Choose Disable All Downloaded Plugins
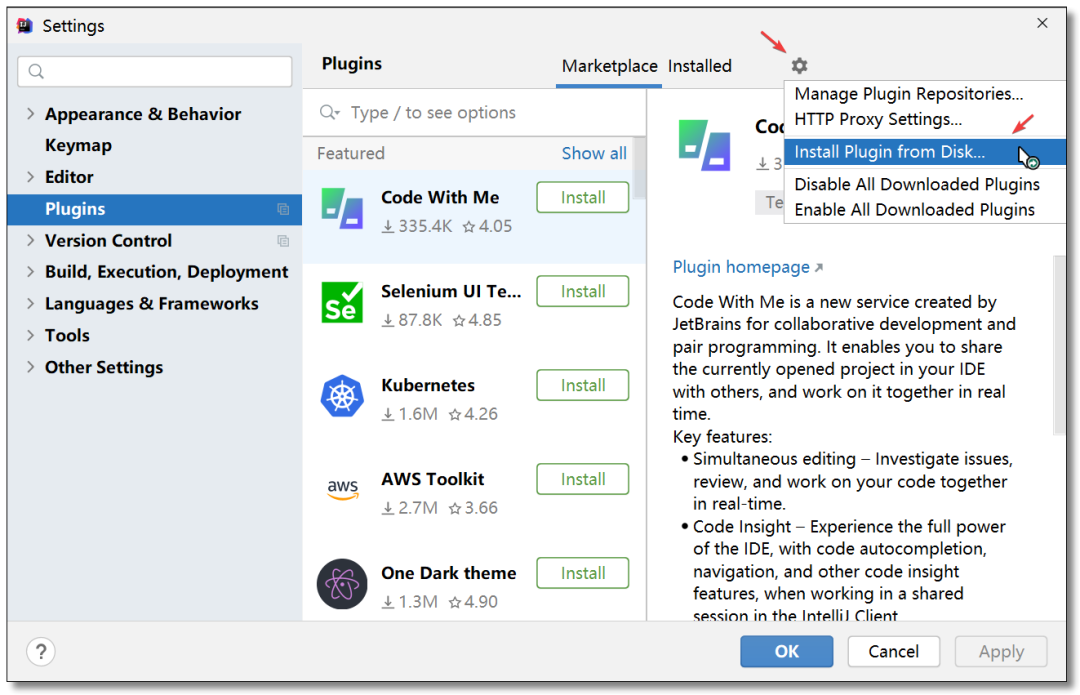Viewport: 1080px width, 695px height. click(x=925, y=184)
